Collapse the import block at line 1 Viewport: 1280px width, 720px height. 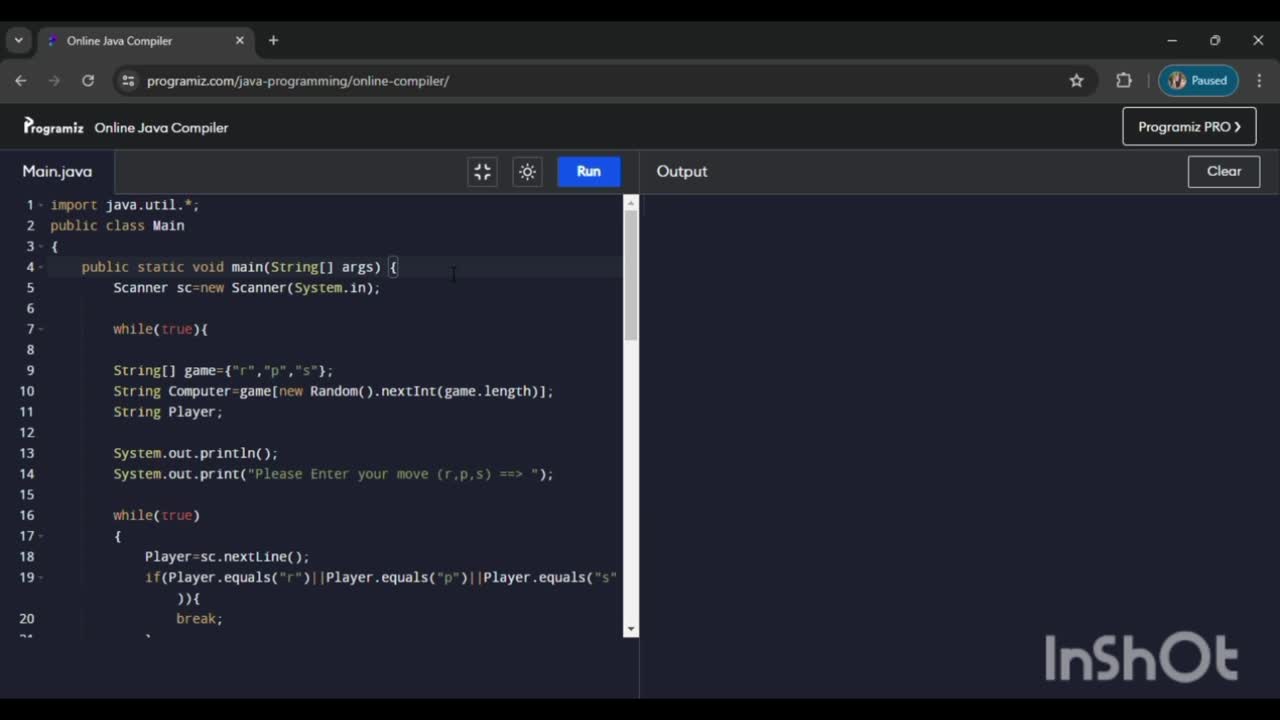point(41,205)
